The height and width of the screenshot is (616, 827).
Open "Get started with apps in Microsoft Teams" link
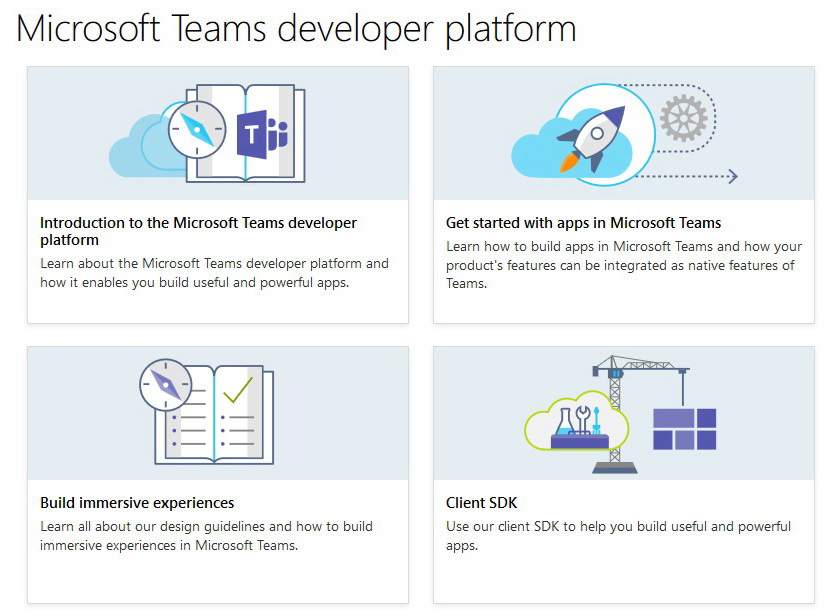click(x=583, y=222)
